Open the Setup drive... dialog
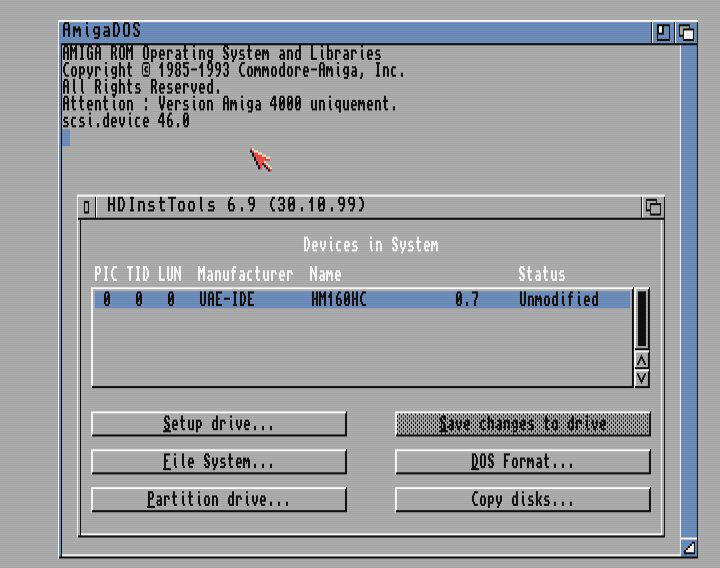Image resolution: width=720 pixels, height=568 pixels. tap(219, 423)
